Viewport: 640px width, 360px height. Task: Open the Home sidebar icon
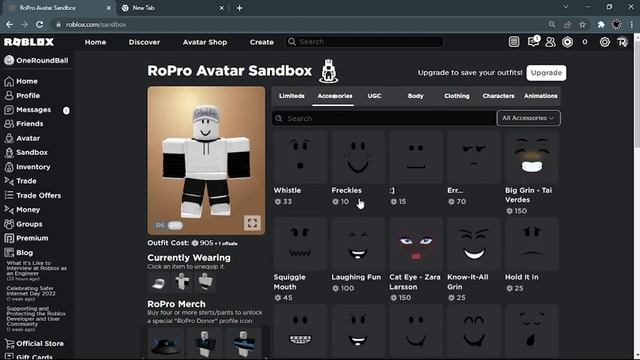[9, 82]
